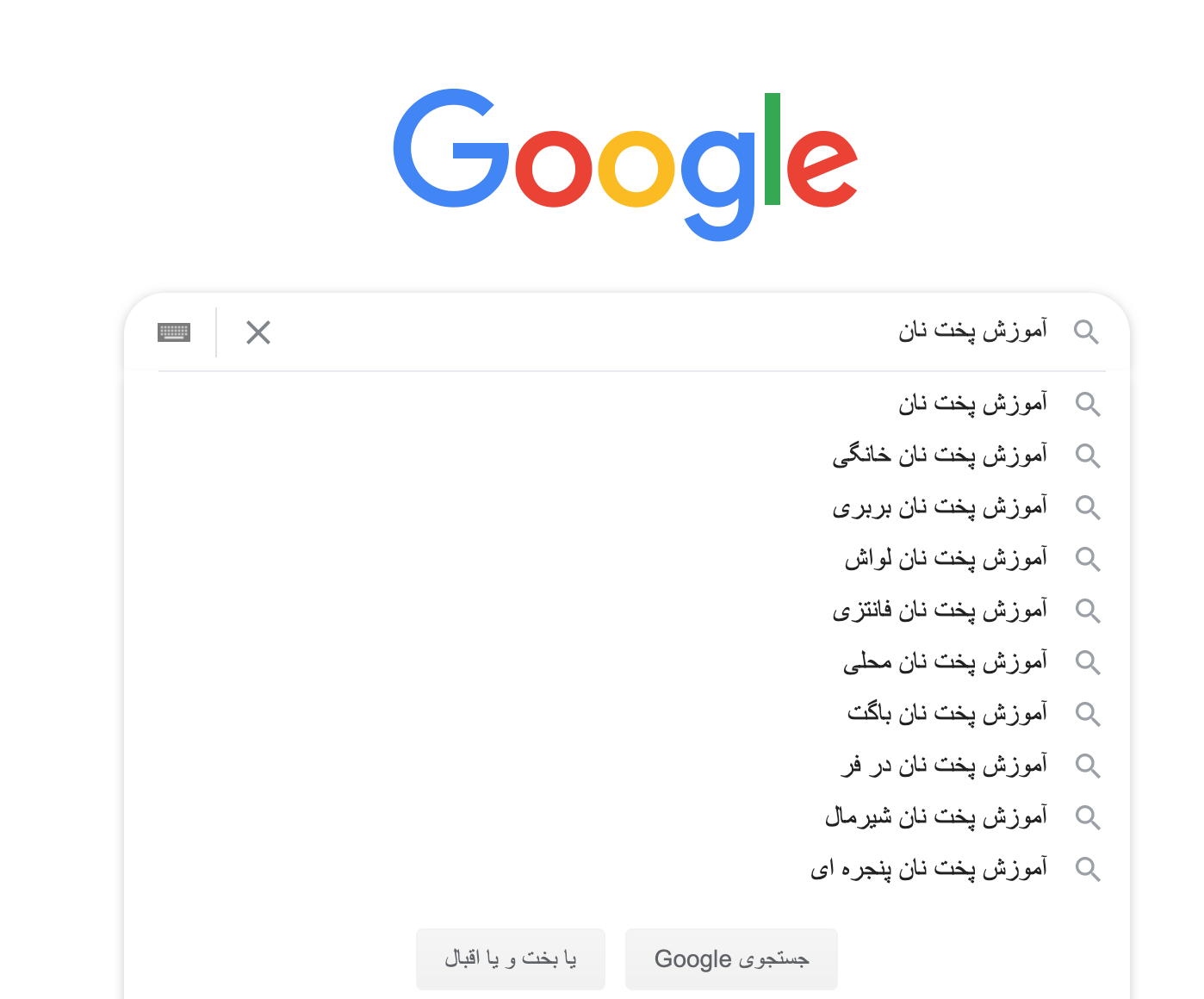Select suggestion 'آموزش پخت نان خانگی'
Screen dimensions: 1204x999
940,456
